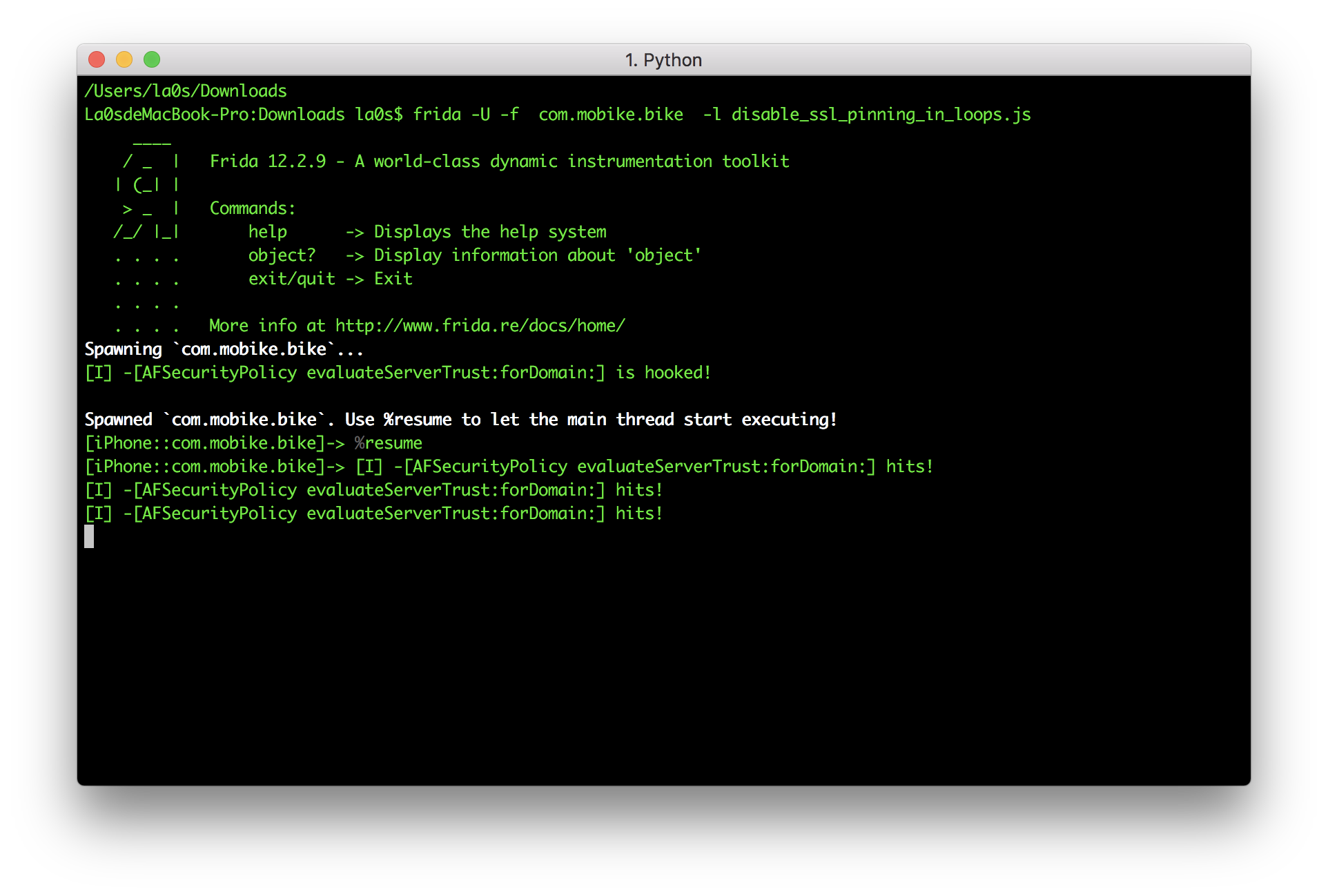Click the '1. Python' window title
The width and height of the screenshot is (1328, 896).
663,60
